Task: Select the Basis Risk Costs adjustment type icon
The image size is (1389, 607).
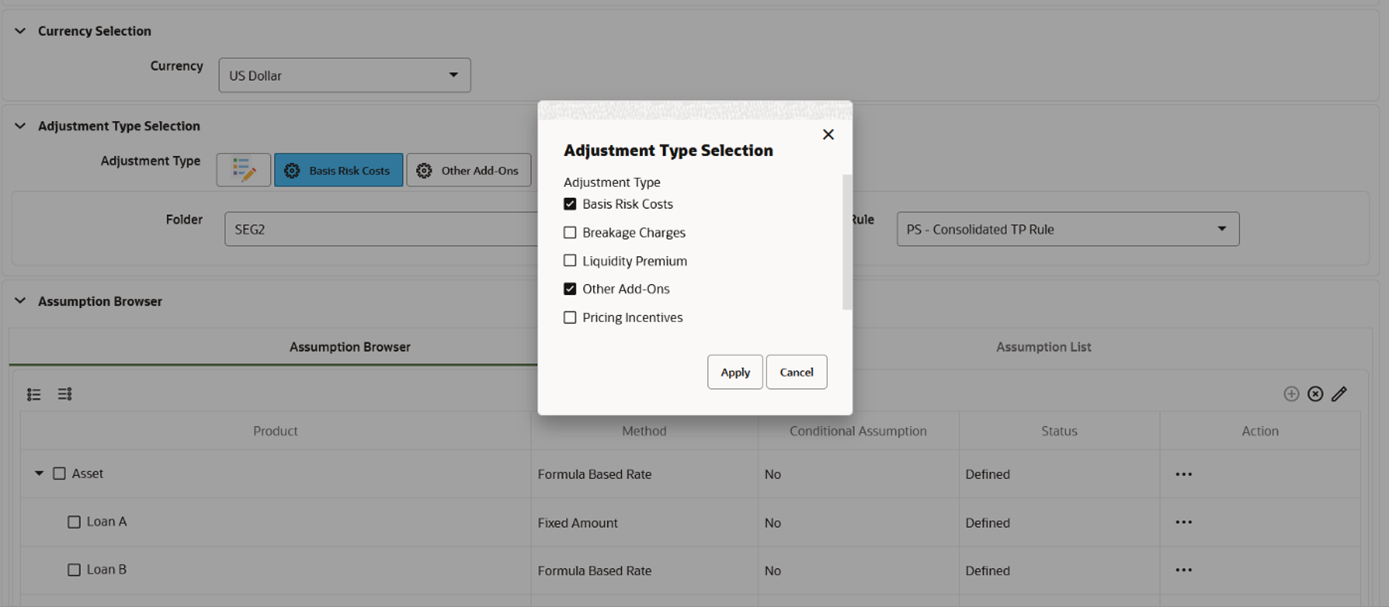Action: pyautogui.click(x=338, y=169)
